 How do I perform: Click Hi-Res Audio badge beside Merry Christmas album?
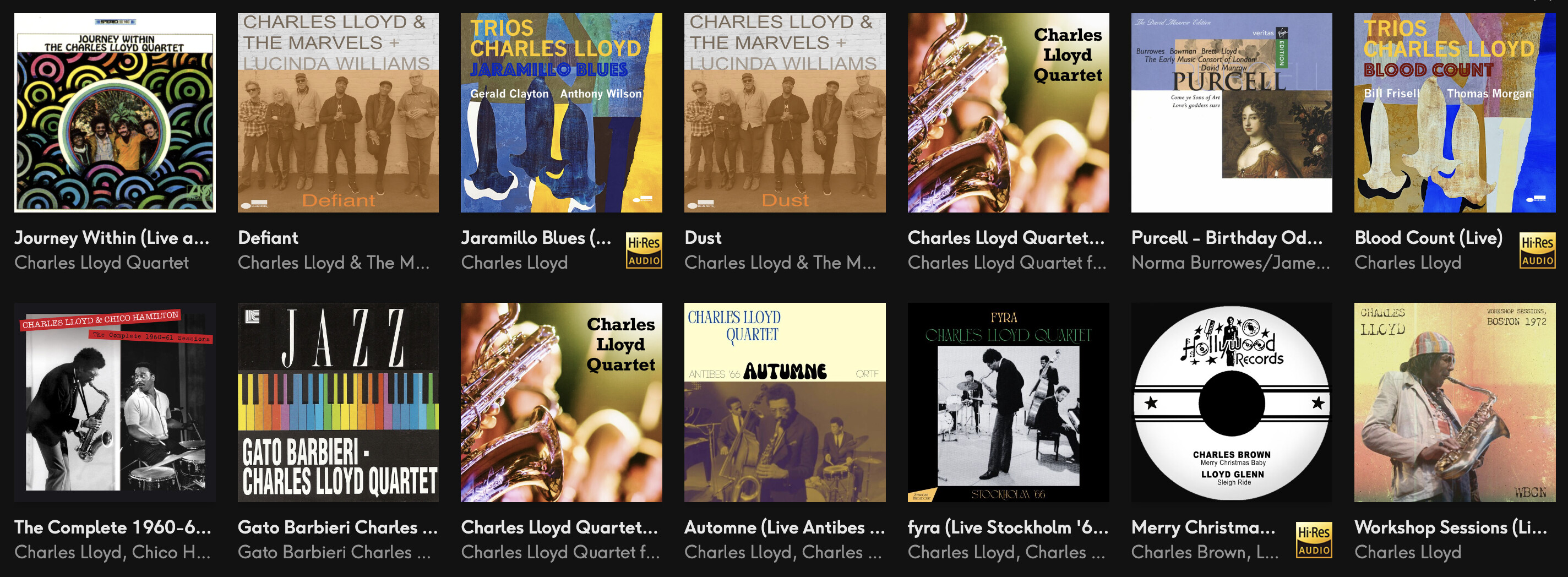pyautogui.click(x=1314, y=540)
